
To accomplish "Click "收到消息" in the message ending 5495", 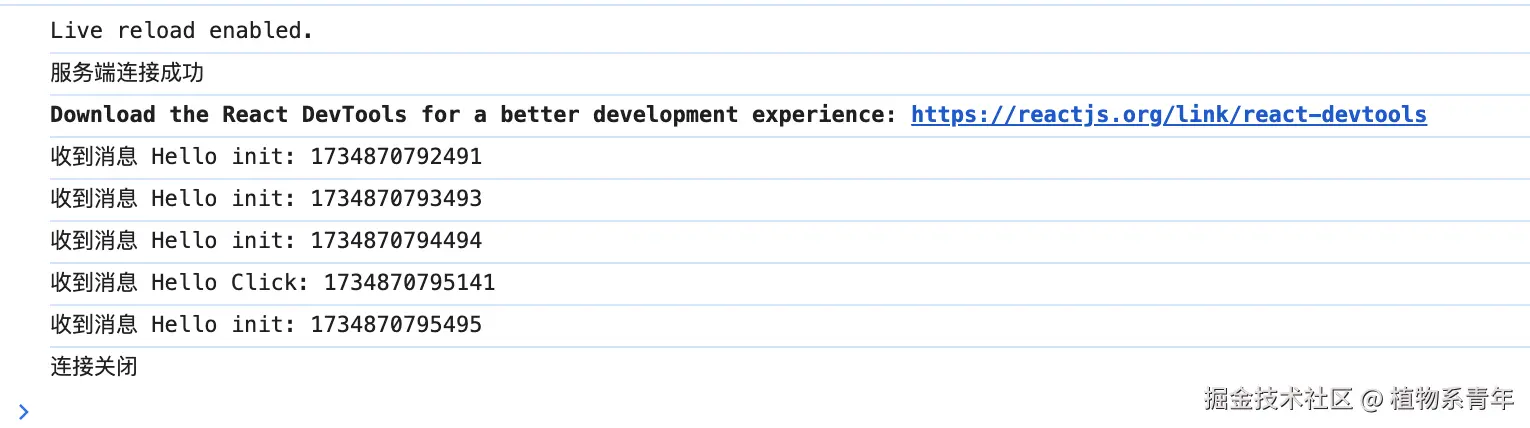I will (94, 325).
